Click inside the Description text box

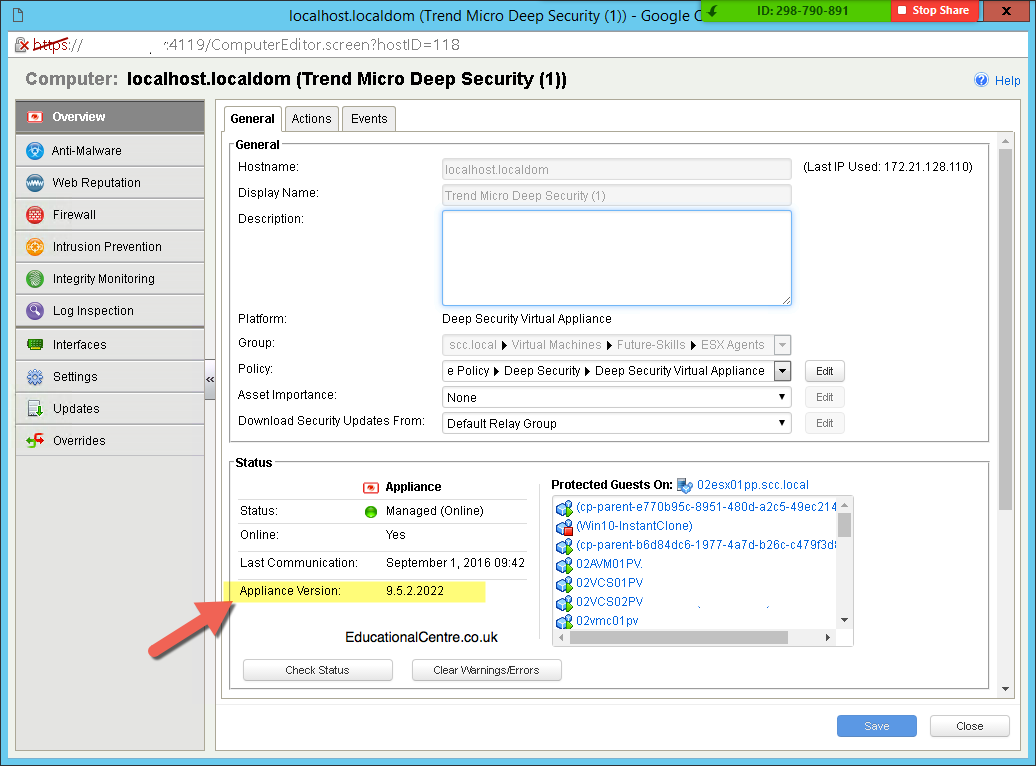click(x=616, y=258)
